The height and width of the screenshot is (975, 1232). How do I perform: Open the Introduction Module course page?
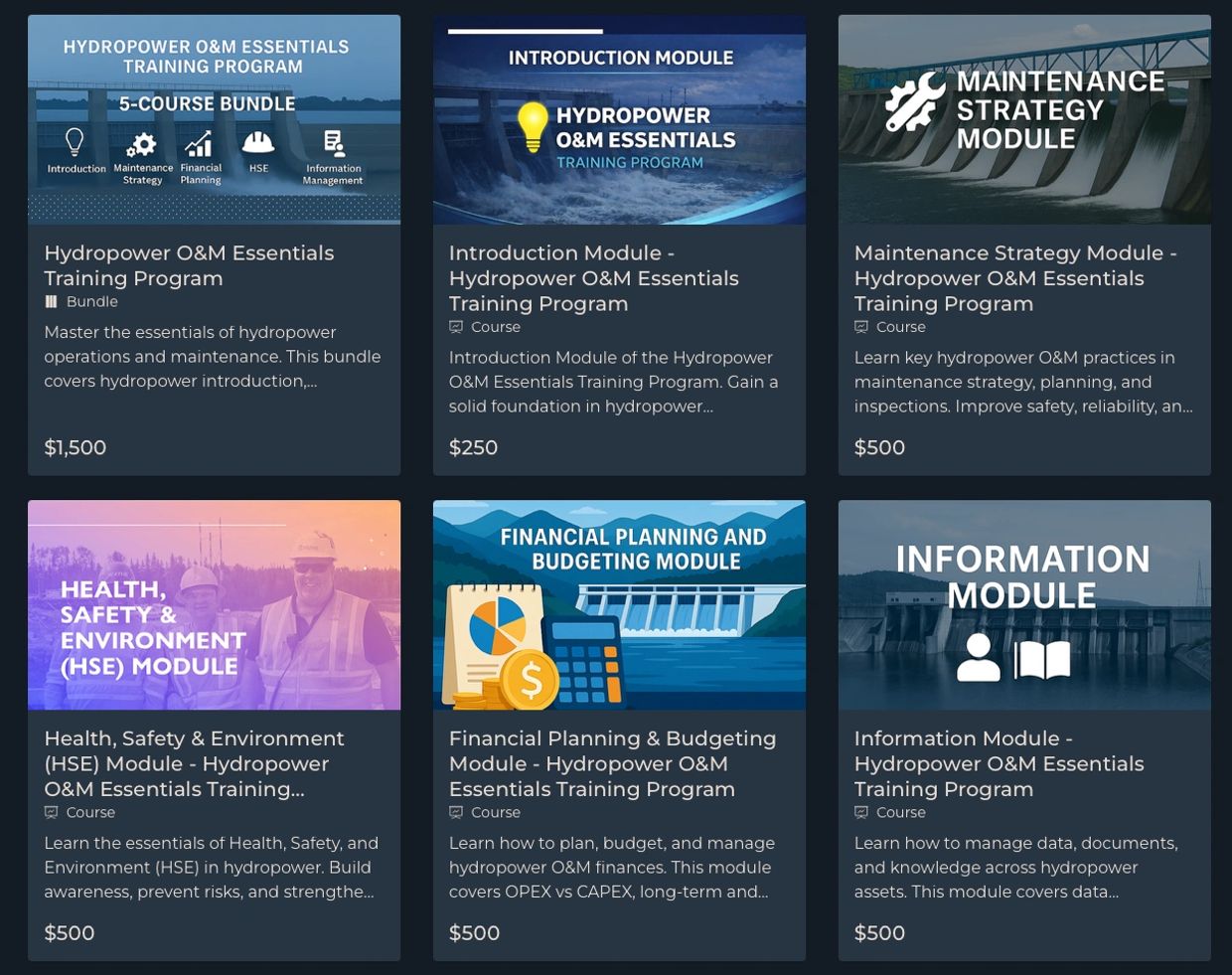point(592,277)
